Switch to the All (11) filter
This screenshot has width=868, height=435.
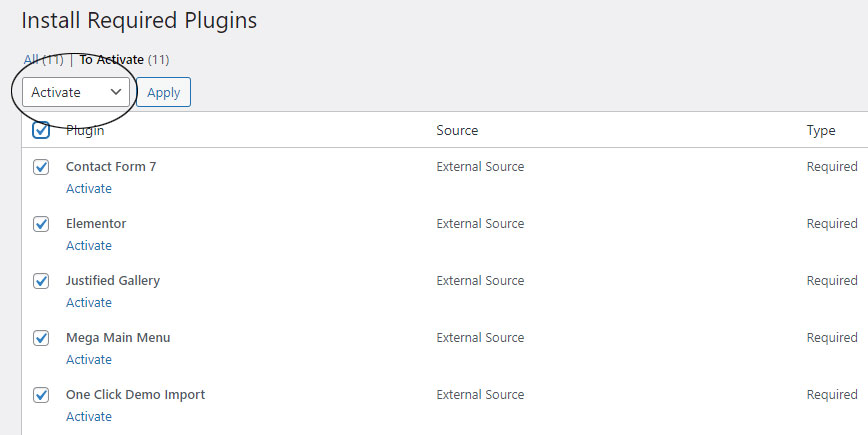43,59
